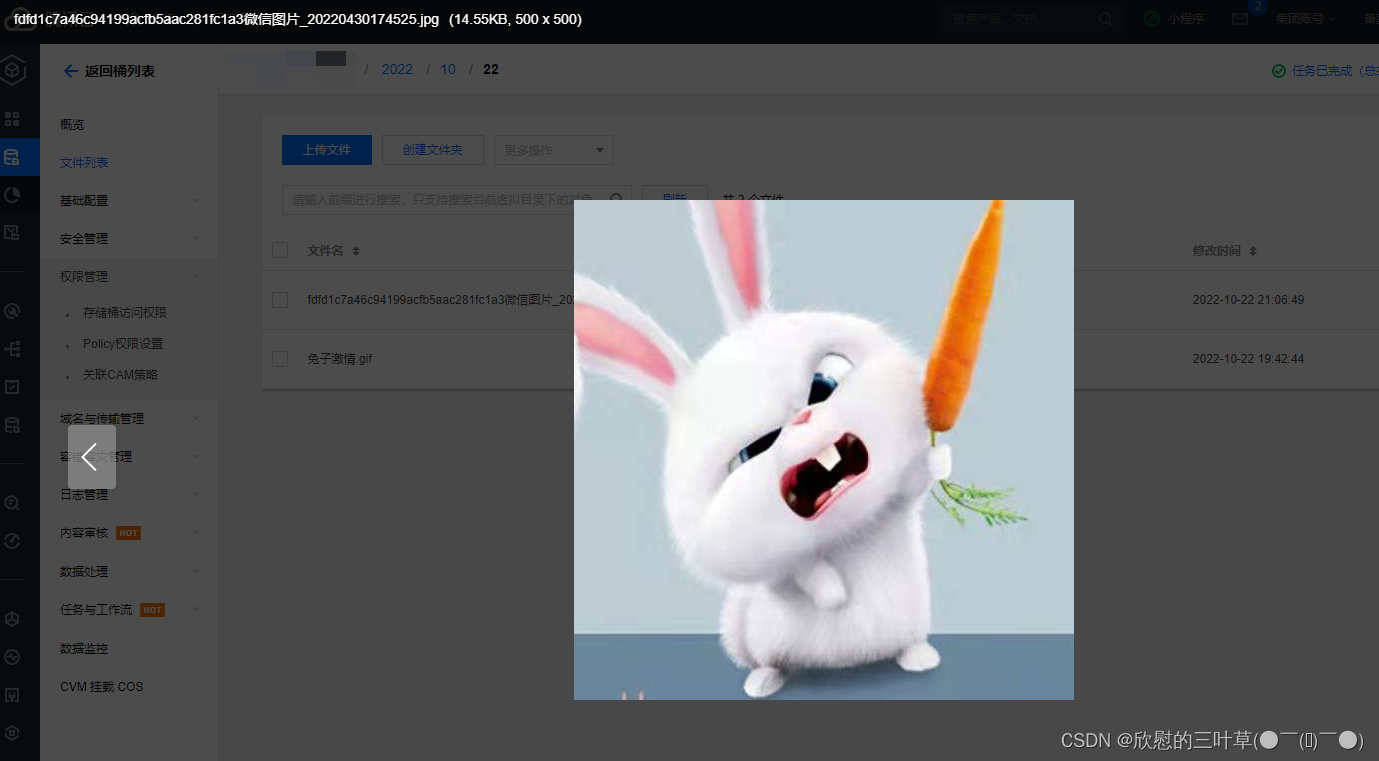Viewport: 1379px width, 761px height.
Task: Click the top bar search magnifier icon
Action: click(x=1105, y=19)
